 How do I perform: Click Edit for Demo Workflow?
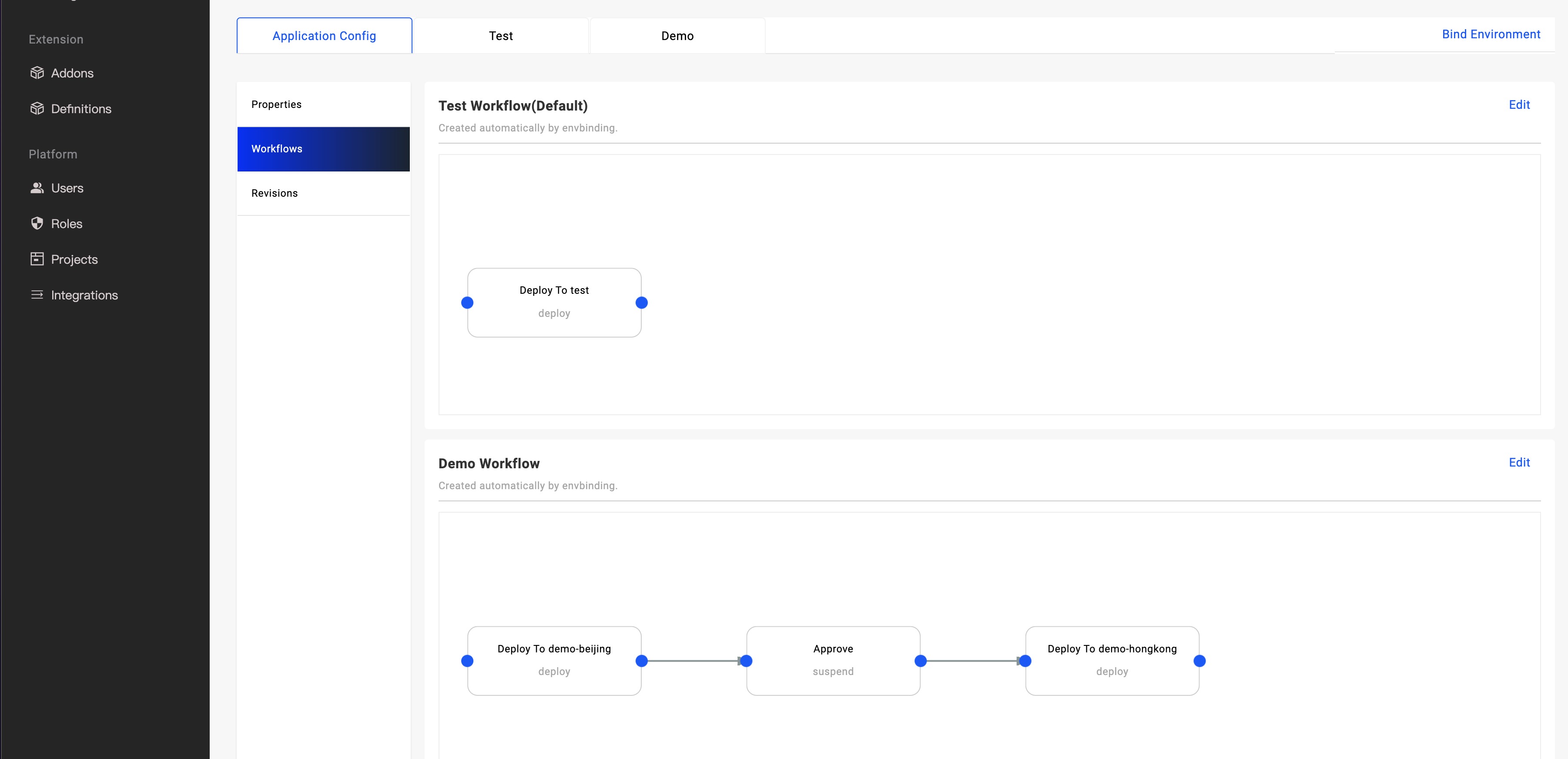pyautogui.click(x=1519, y=462)
